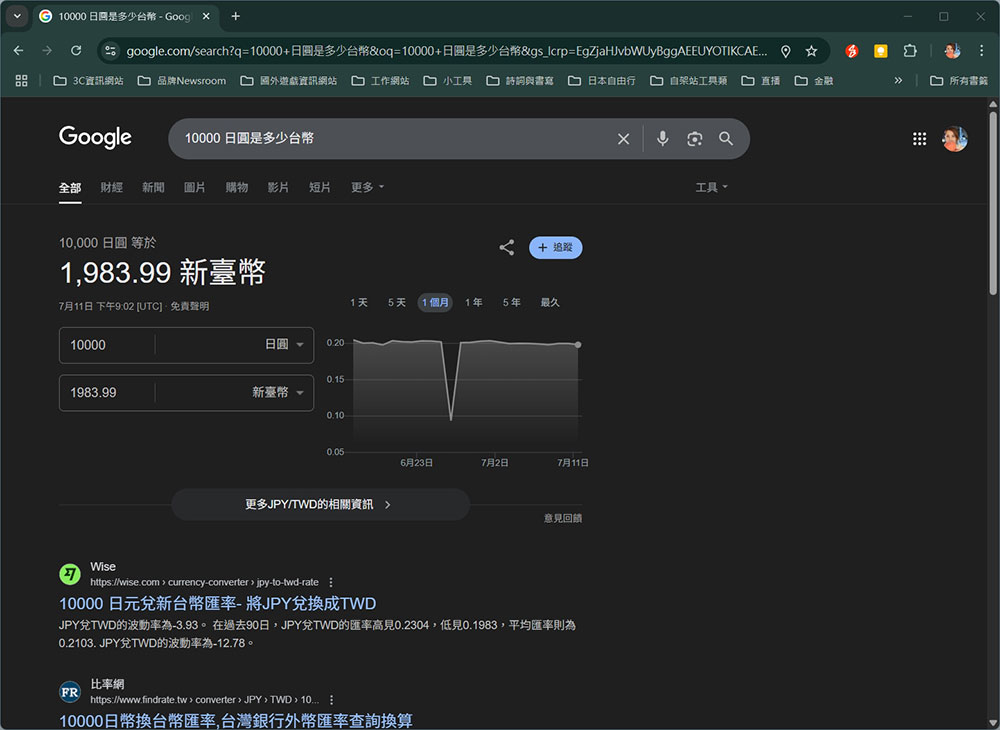Open the apps grid on bookmarks bar
Screen dimensions: 1000x730
click(22, 80)
